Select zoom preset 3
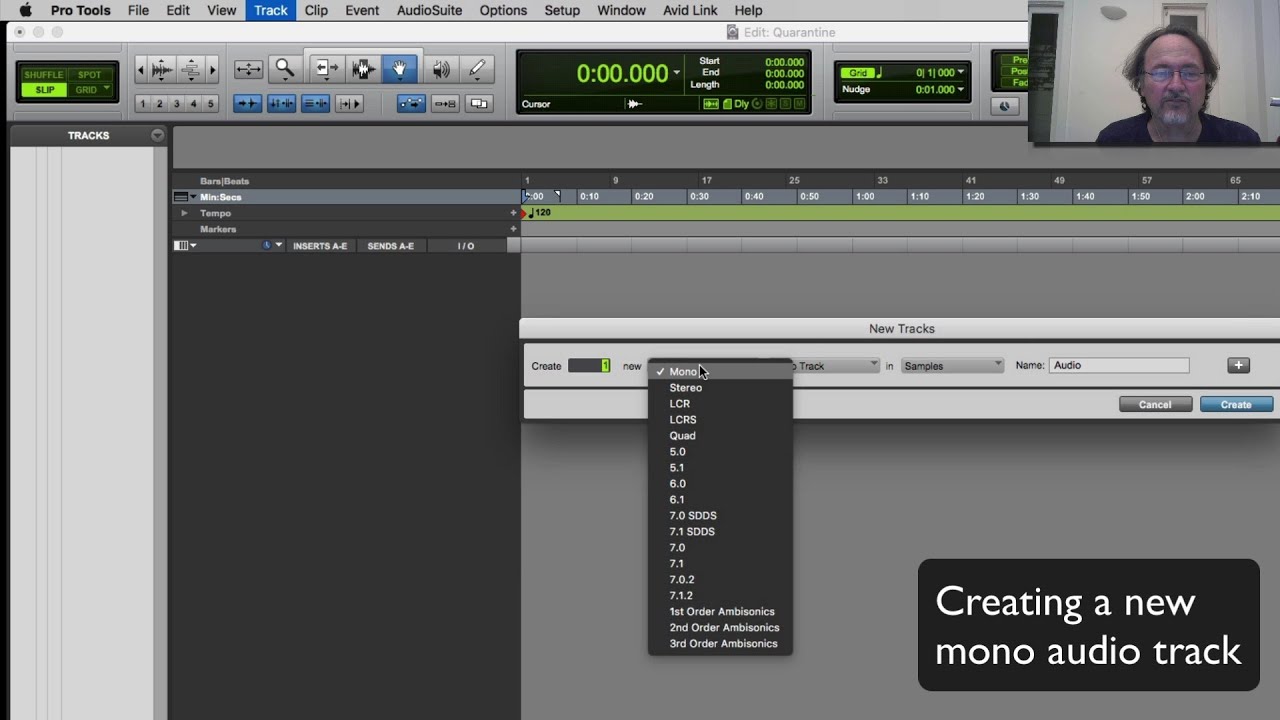 tap(176, 103)
